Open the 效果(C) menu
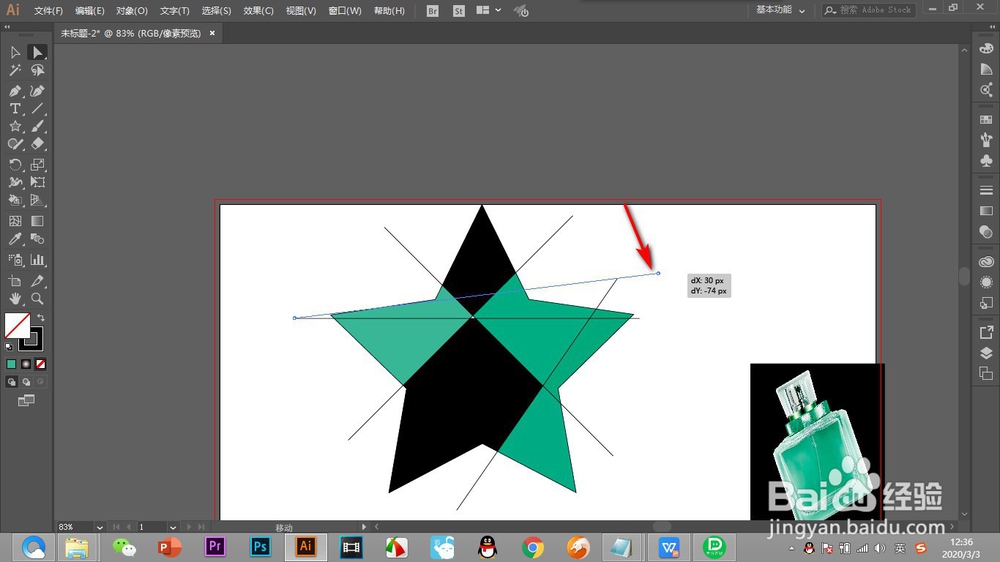Viewport: 1000px width, 562px height. tap(258, 11)
